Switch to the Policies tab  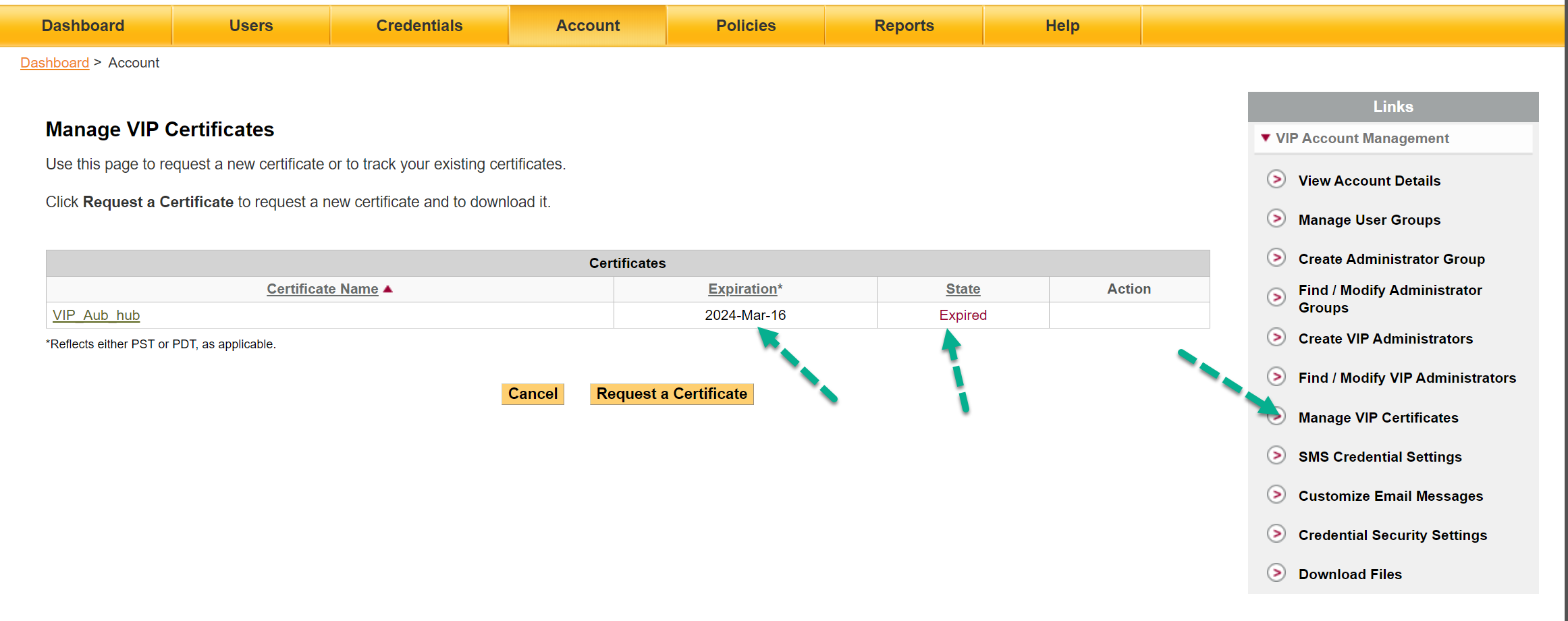click(745, 26)
